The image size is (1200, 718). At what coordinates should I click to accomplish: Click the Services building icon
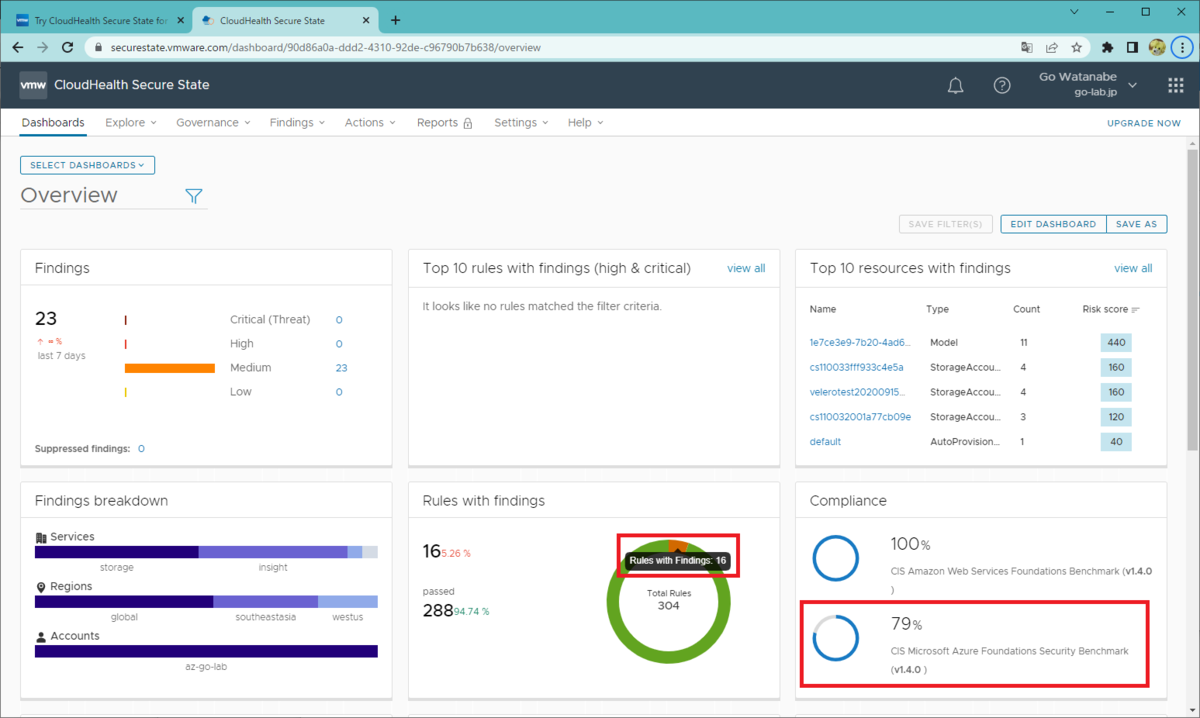click(41, 537)
